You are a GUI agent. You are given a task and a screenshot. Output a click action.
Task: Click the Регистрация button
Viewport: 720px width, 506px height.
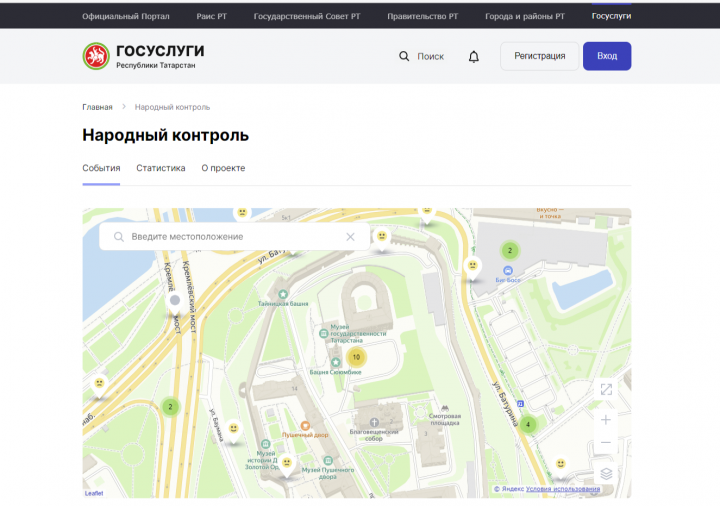pos(540,56)
